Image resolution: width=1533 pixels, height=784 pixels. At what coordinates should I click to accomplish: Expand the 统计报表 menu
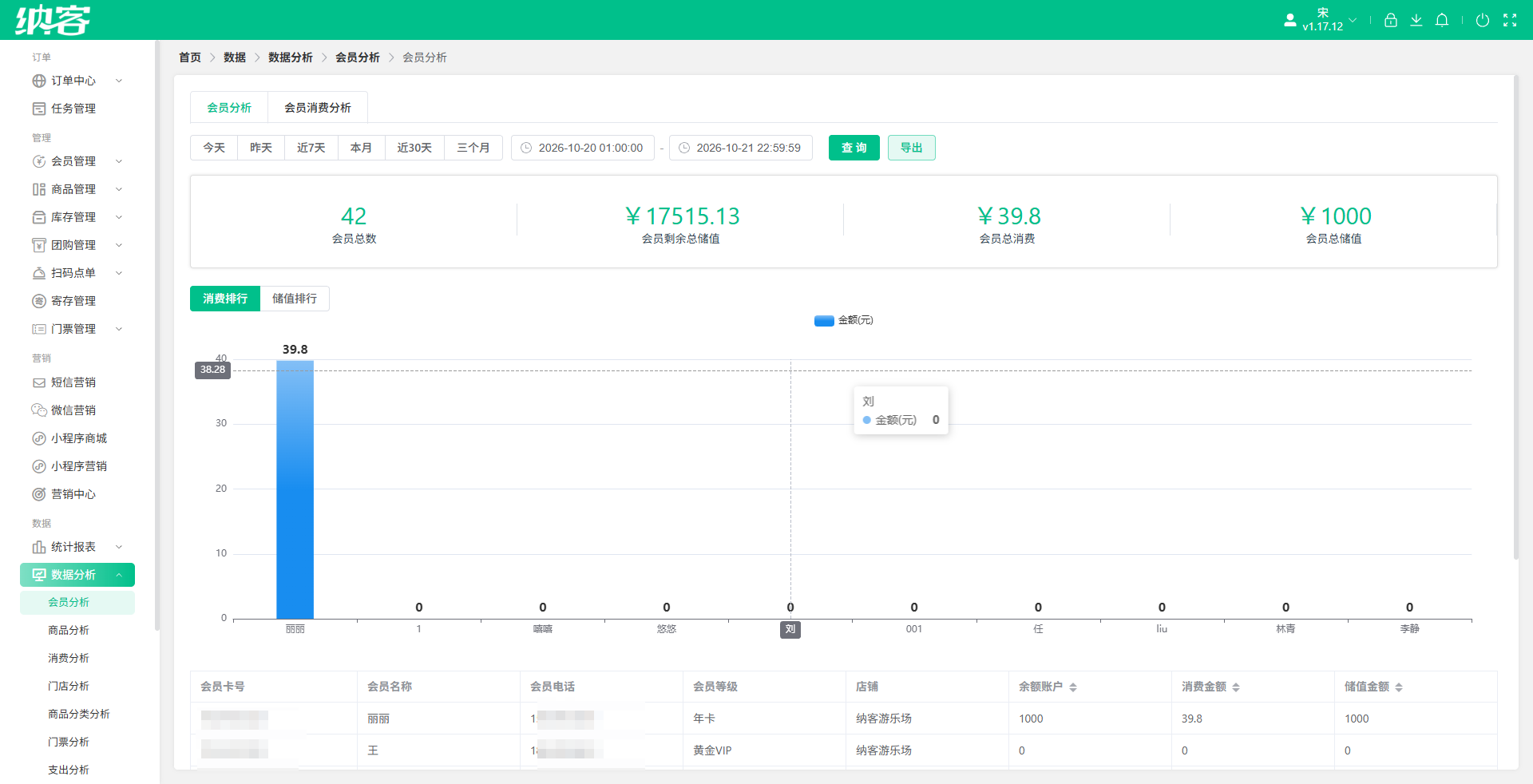[77, 547]
